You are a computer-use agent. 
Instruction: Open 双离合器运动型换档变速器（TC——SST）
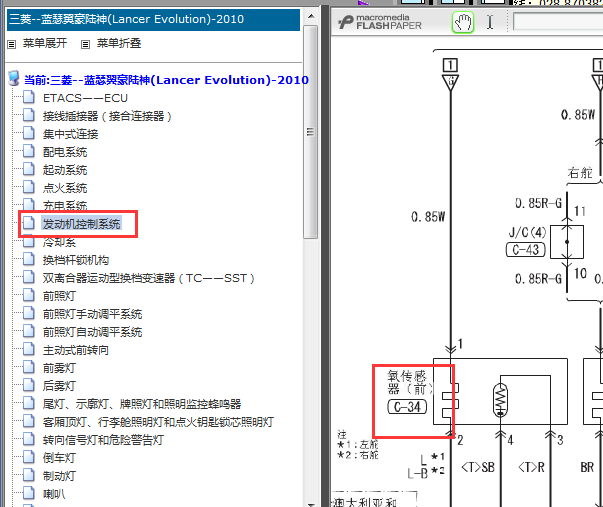148,278
